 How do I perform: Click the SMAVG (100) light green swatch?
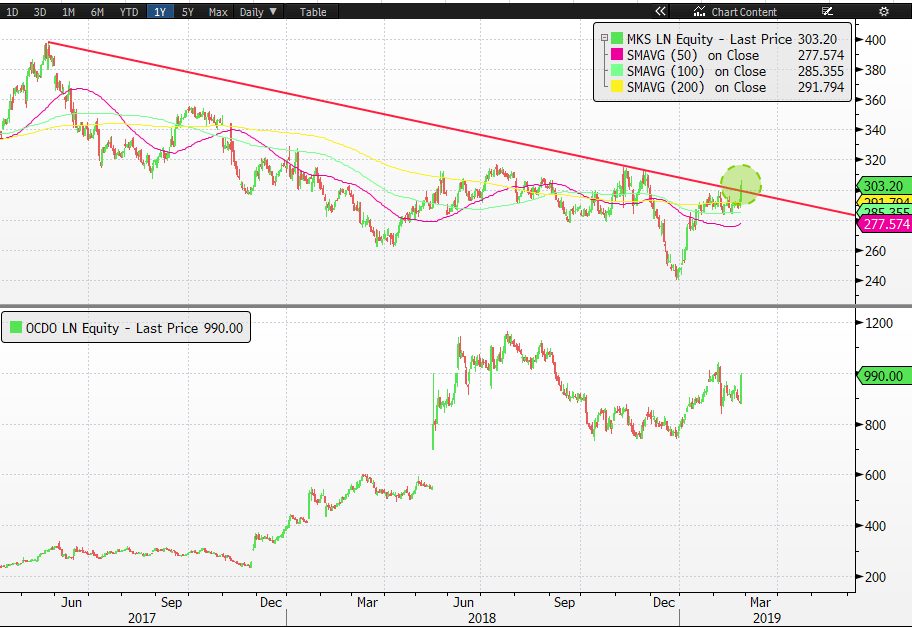617,71
